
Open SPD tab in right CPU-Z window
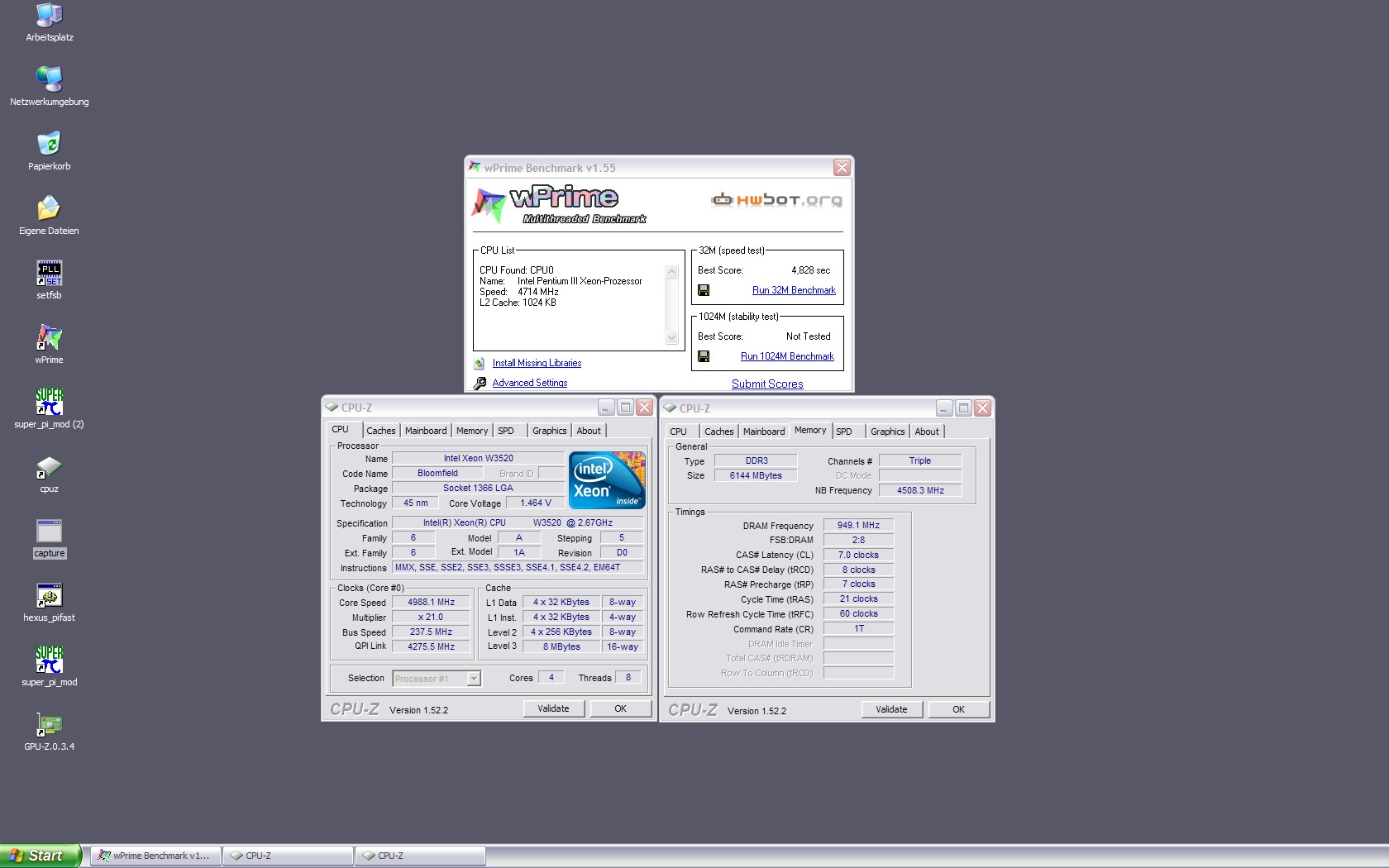pyautogui.click(x=844, y=432)
